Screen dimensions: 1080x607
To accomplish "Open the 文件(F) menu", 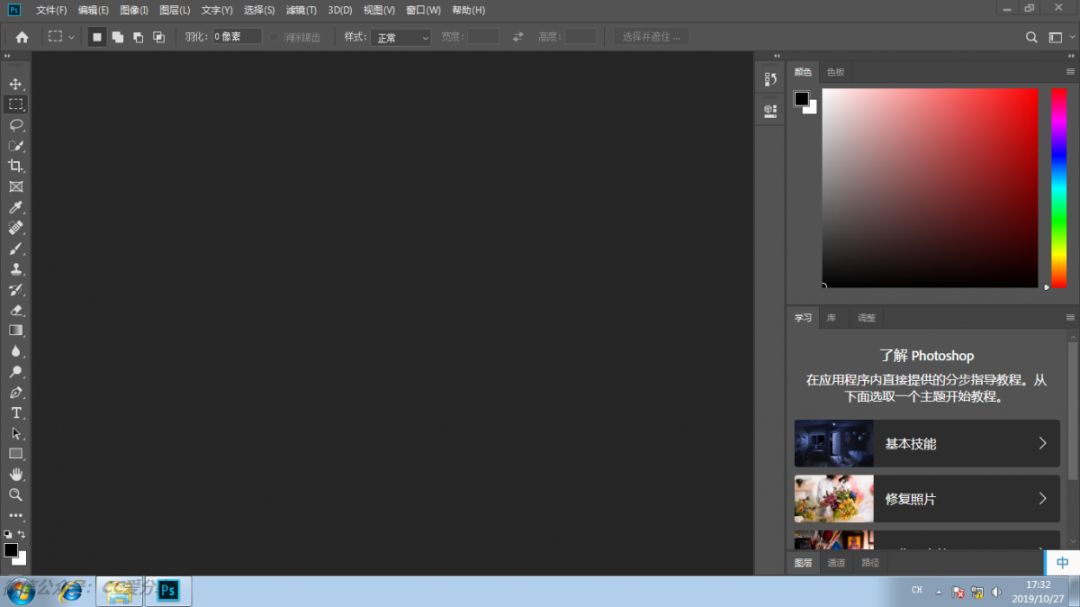I will (x=52, y=10).
